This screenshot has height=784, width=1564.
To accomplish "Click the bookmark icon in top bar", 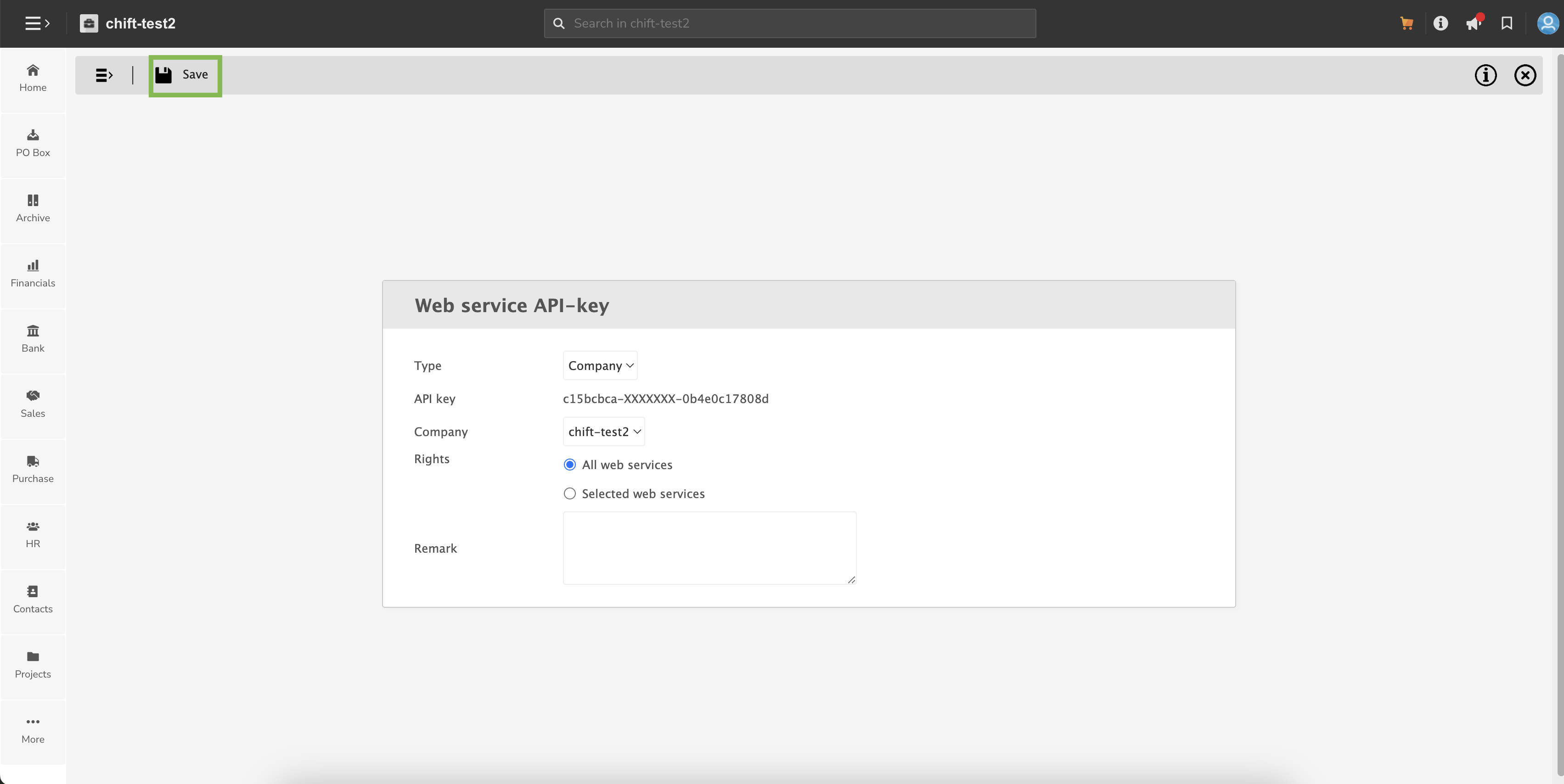I will [1506, 23].
